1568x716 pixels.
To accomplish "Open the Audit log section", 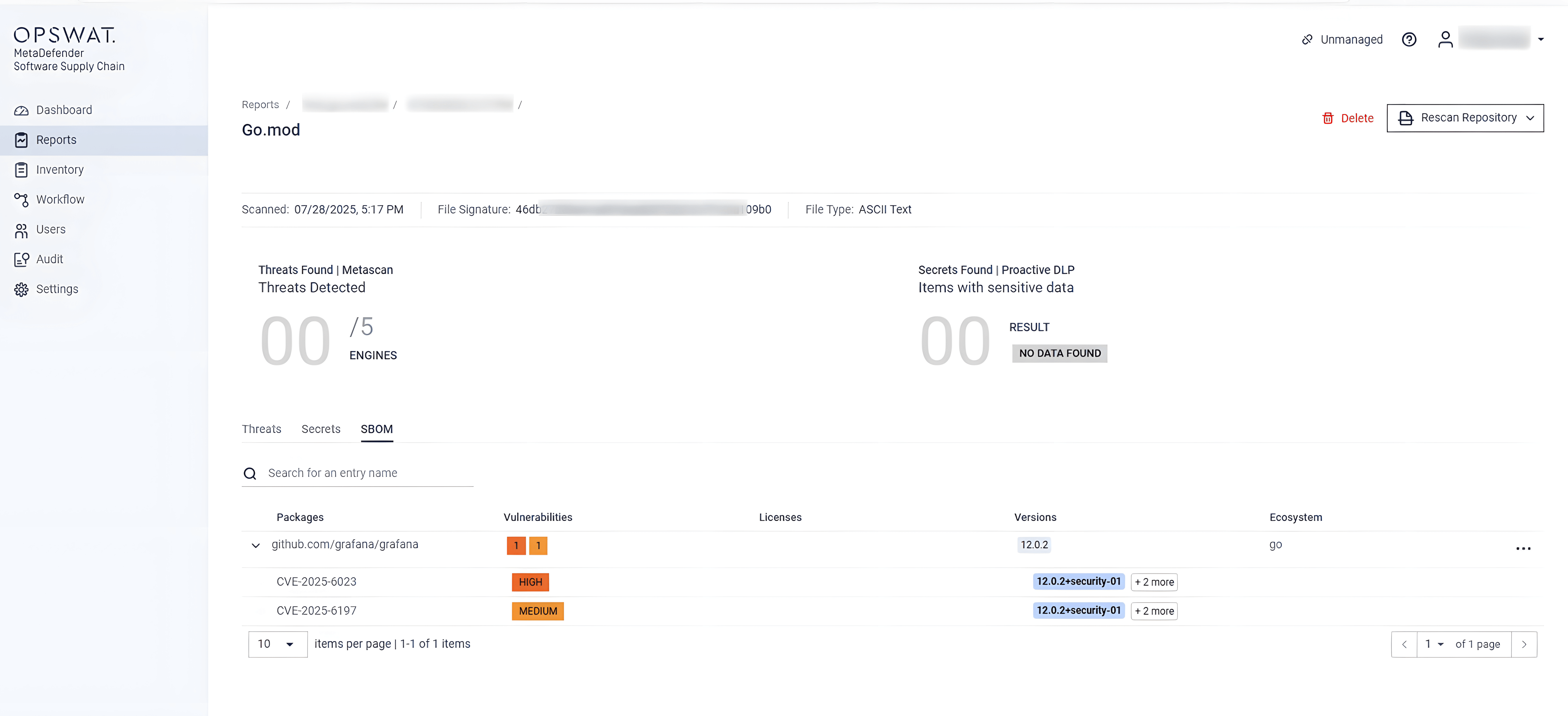I will coord(49,259).
